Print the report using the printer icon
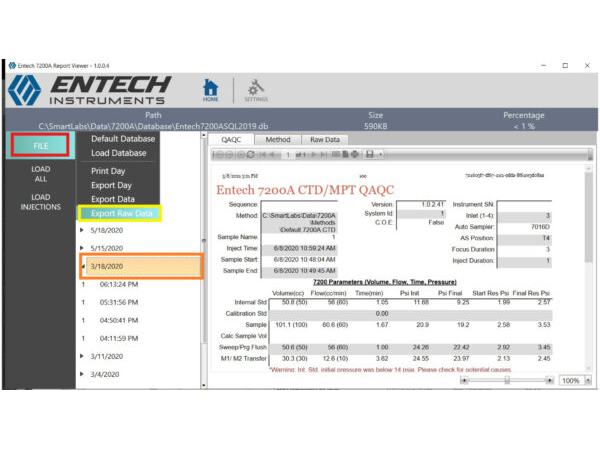600x450 pixels. (x=355, y=154)
